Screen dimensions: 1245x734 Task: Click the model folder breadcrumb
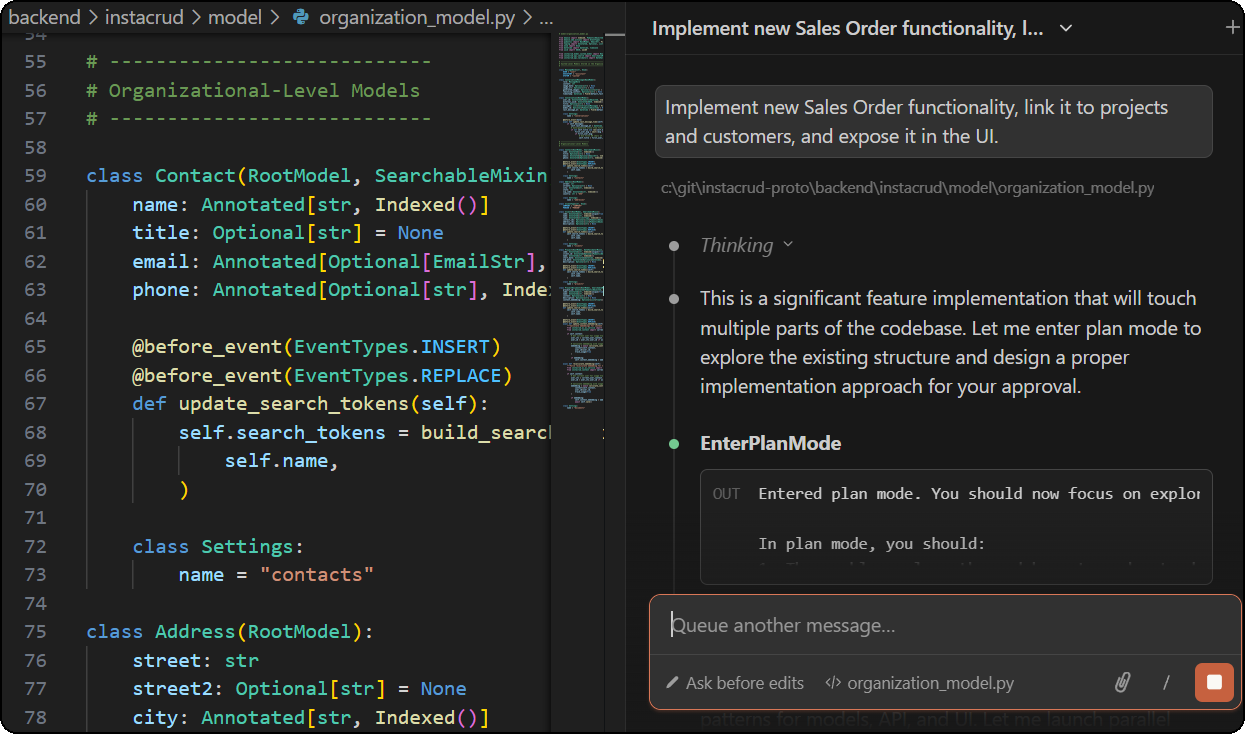[x=237, y=17]
